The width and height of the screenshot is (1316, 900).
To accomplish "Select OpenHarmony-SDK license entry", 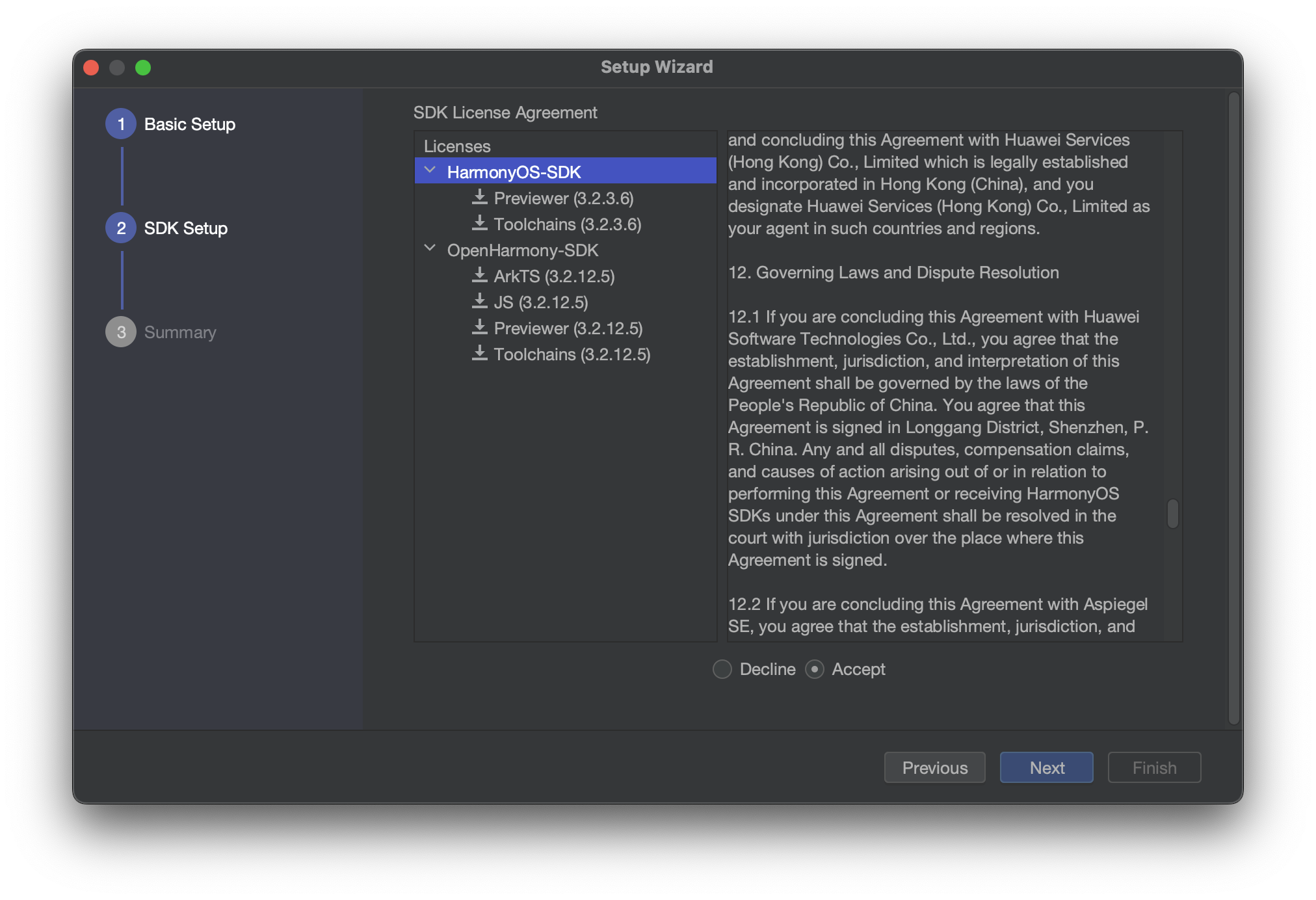I will [522, 250].
